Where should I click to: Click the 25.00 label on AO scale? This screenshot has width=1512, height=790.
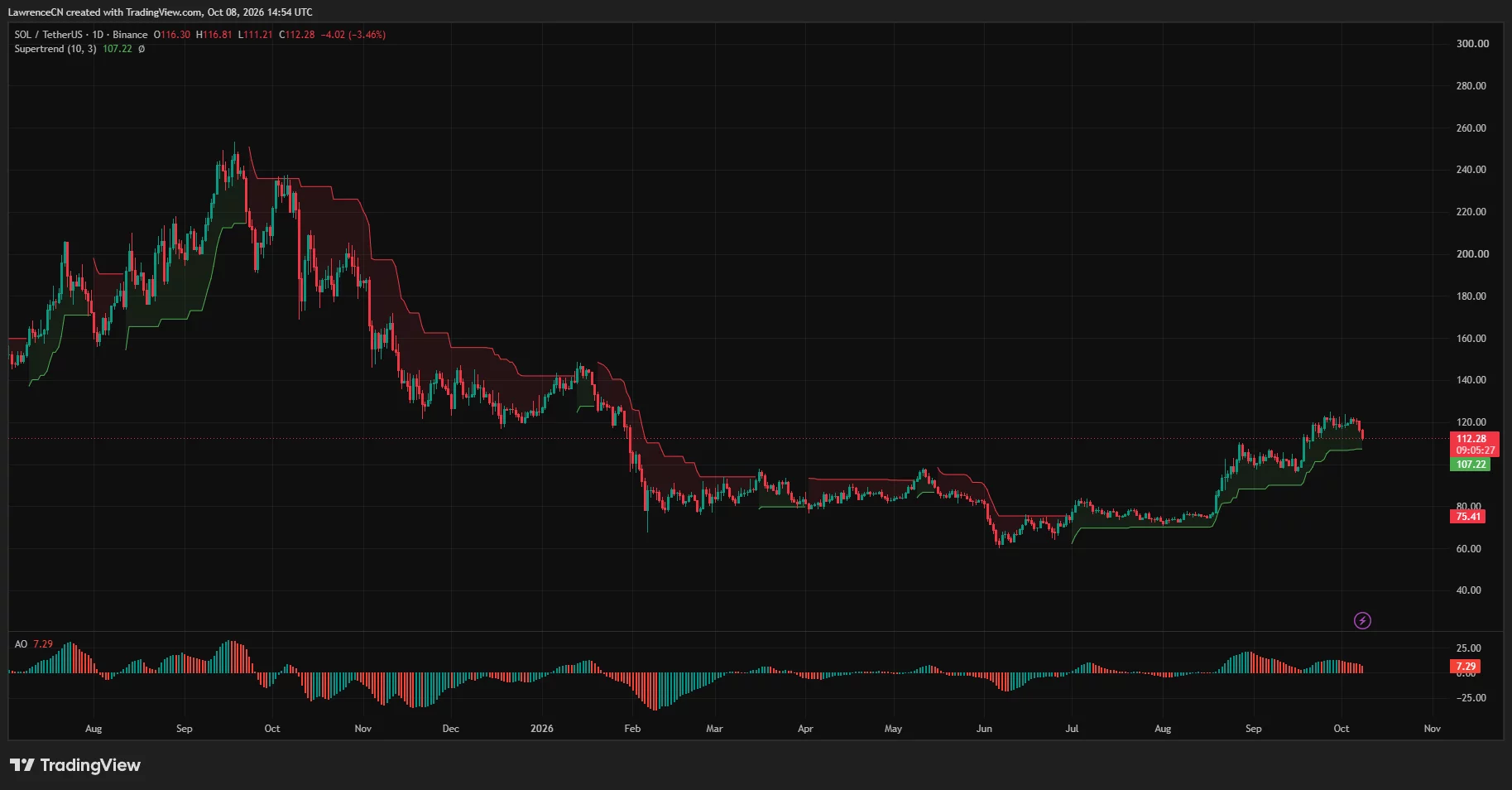pyautogui.click(x=1469, y=648)
